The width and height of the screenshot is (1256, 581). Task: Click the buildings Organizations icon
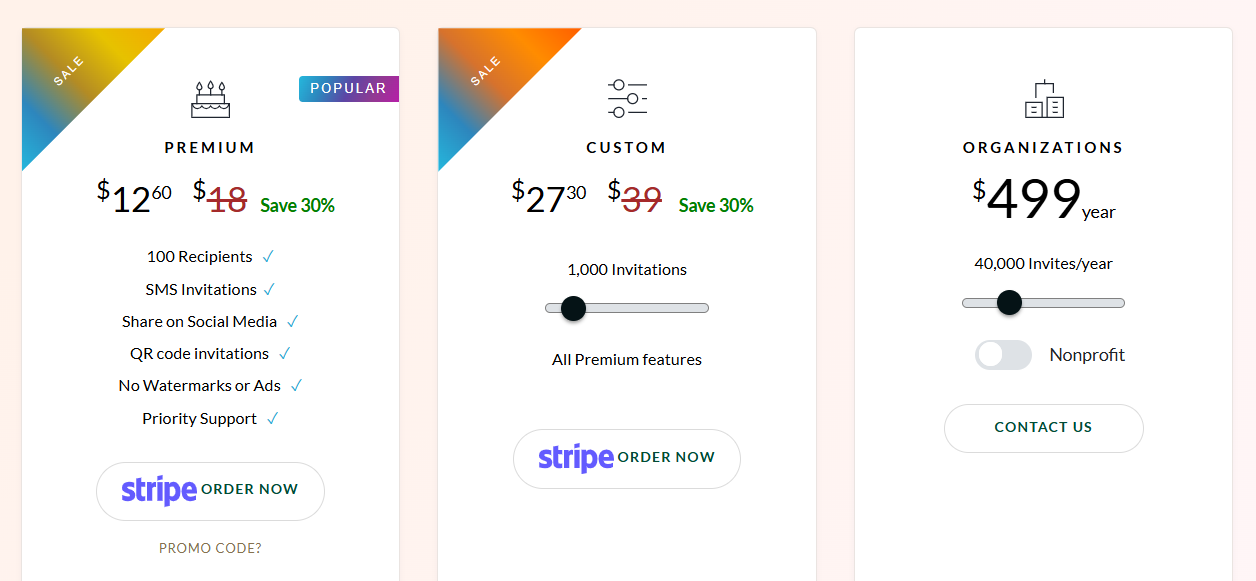click(x=1044, y=99)
